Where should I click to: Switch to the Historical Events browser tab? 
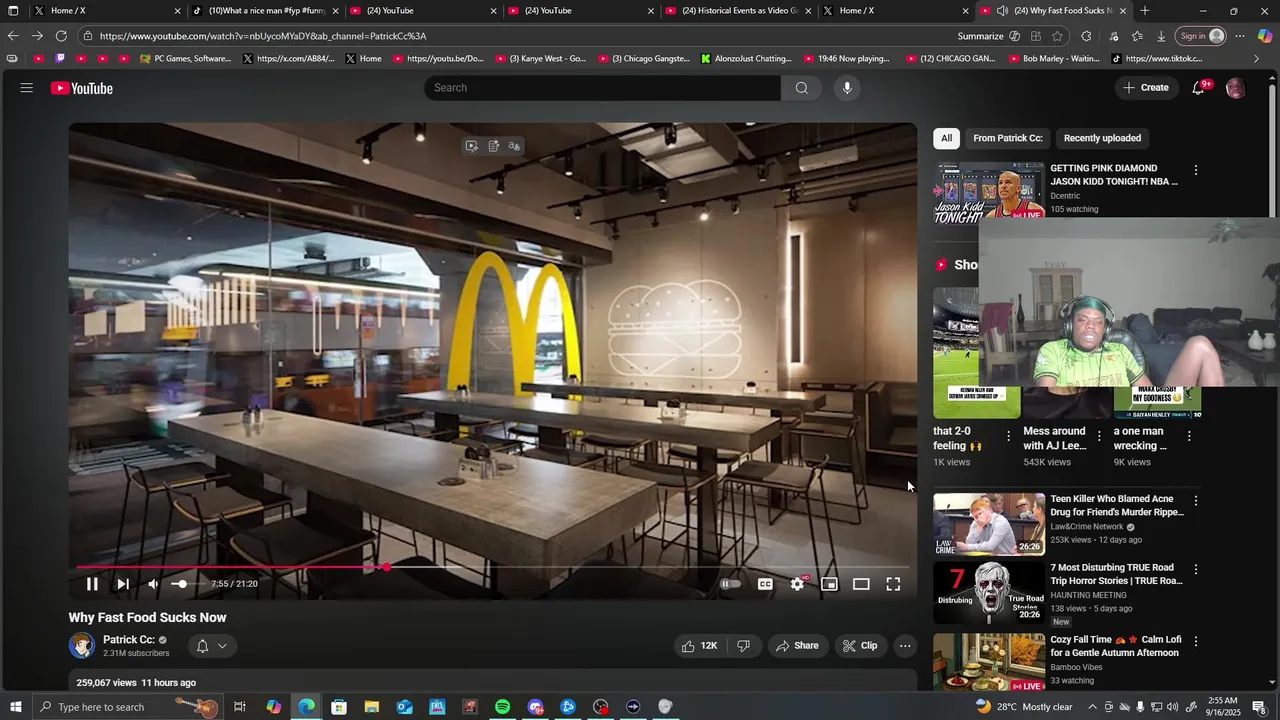[738, 11]
